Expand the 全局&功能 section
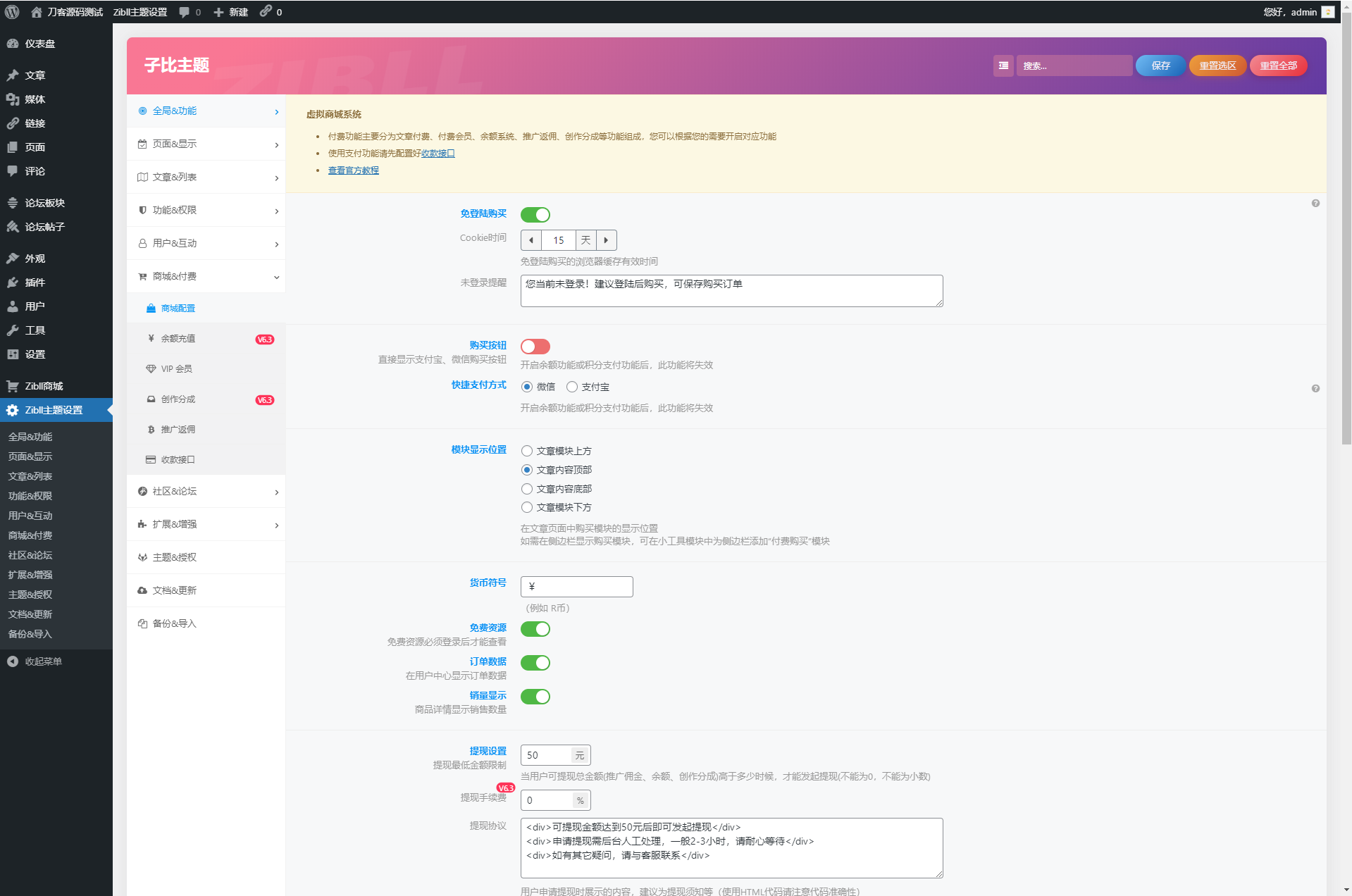This screenshot has height=896, width=1352. coord(206,111)
